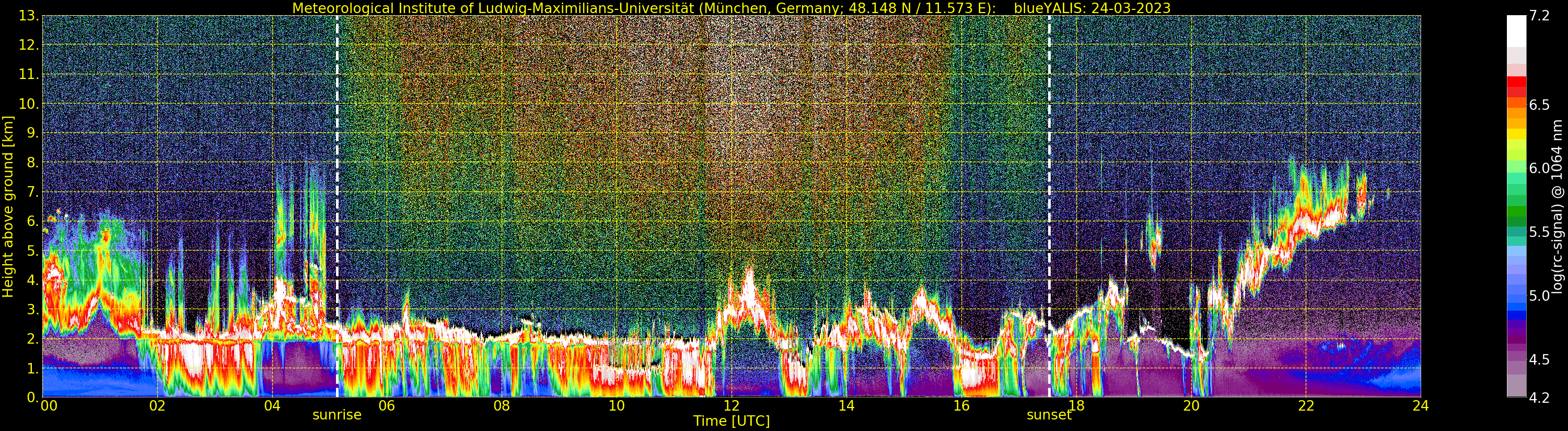This screenshot has width=1568, height=431.
Task: Click the 'Time [UTC]' x-axis label
Action: [731, 421]
